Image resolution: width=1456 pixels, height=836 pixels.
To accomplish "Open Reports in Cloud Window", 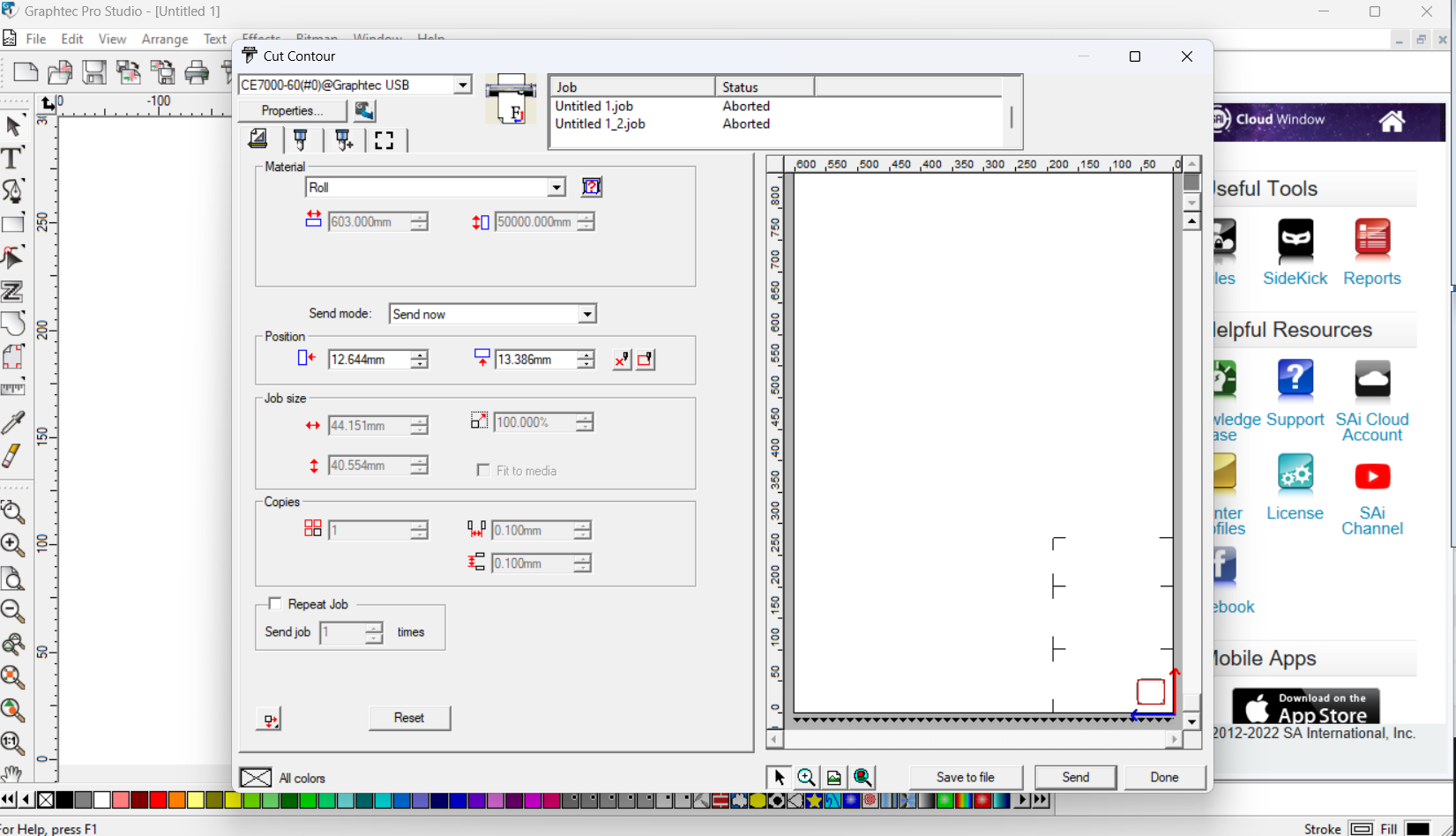I will (1372, 252).
